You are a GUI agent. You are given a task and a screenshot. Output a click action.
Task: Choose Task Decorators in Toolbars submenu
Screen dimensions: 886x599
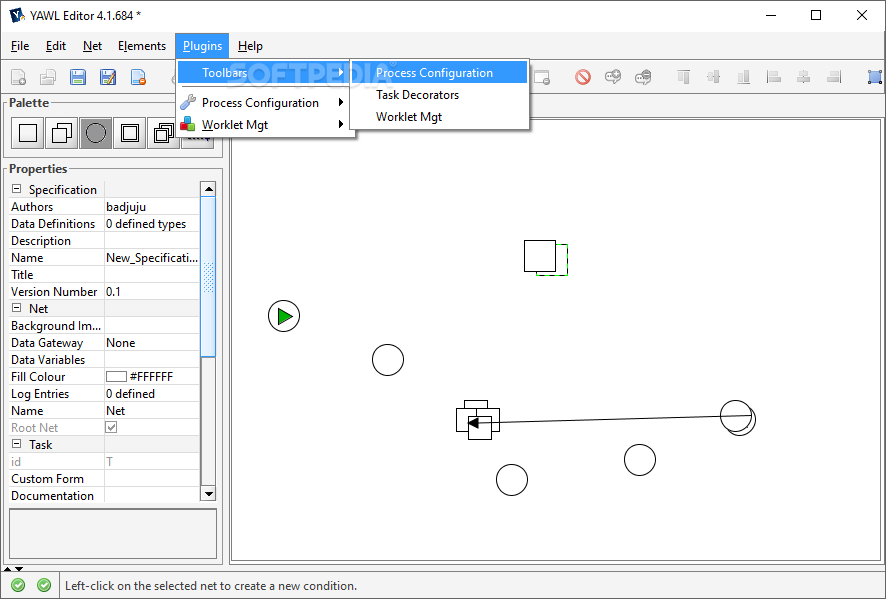[x=440, y=94]
